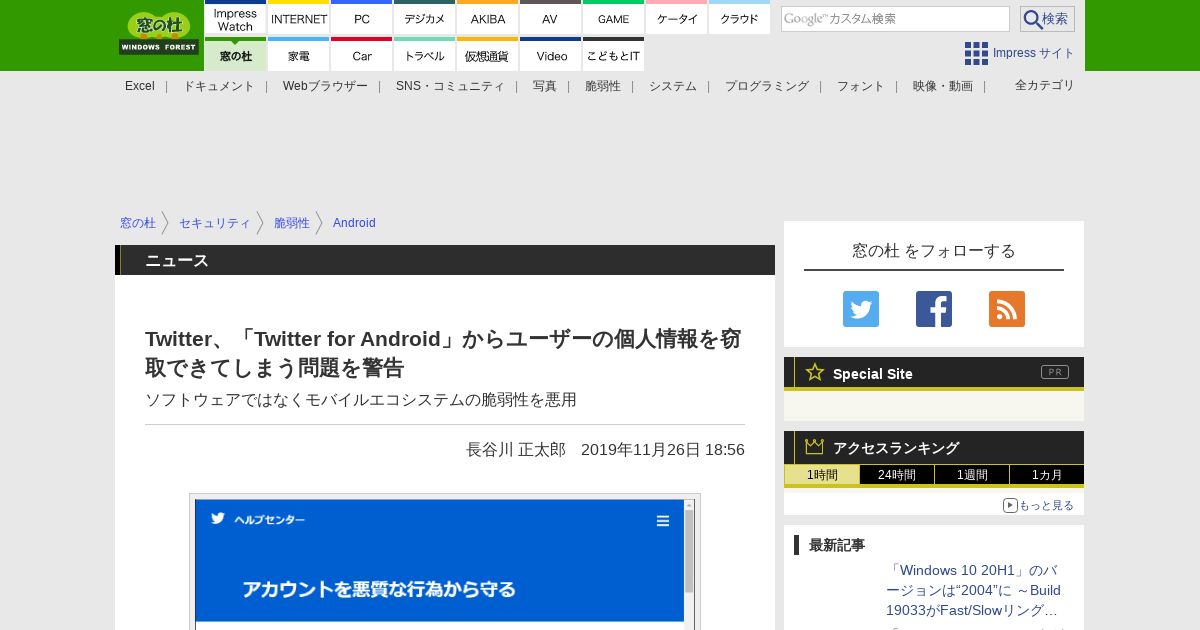Go to 窓の杜 breadcrumb link
1200x630 pixels.
pyautogui.click(x=138, y=223)
